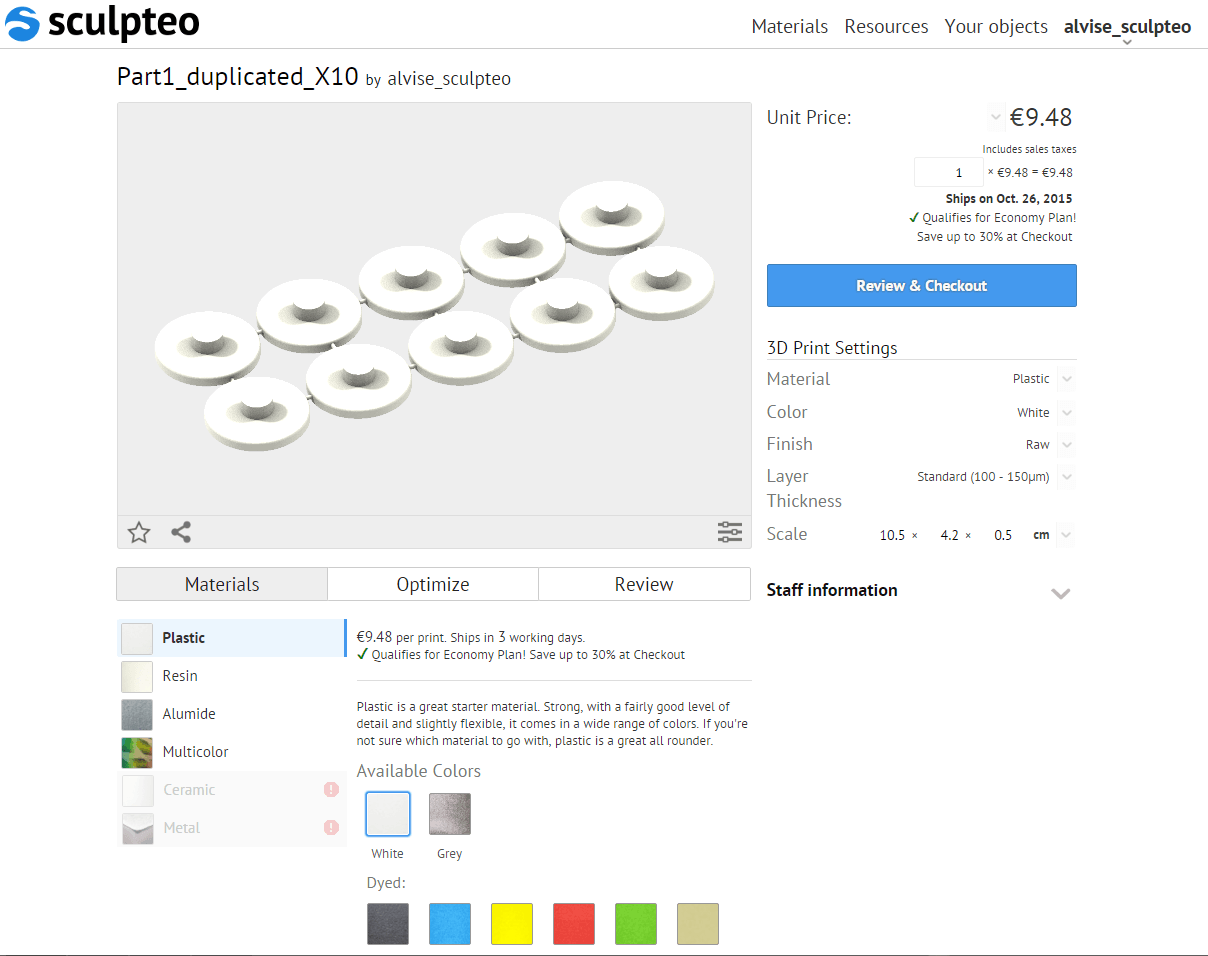Choose the dyed beige color swatch
Screen dimensions: 1208x956
point(698,924)
